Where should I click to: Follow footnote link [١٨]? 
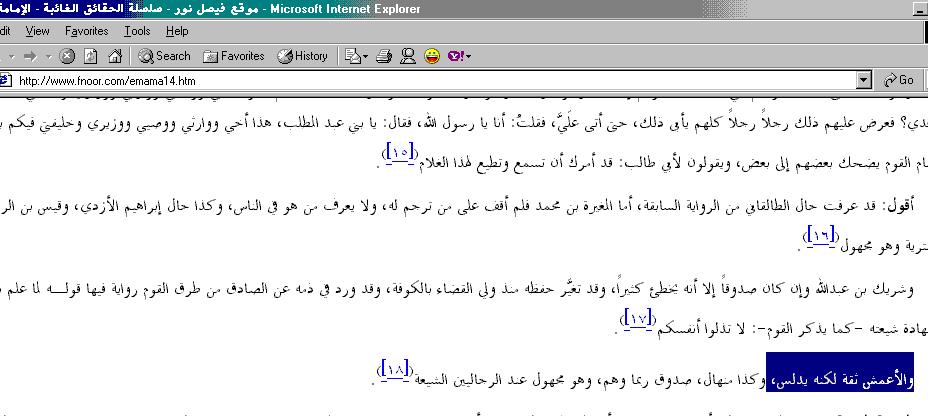pos(396,369)
